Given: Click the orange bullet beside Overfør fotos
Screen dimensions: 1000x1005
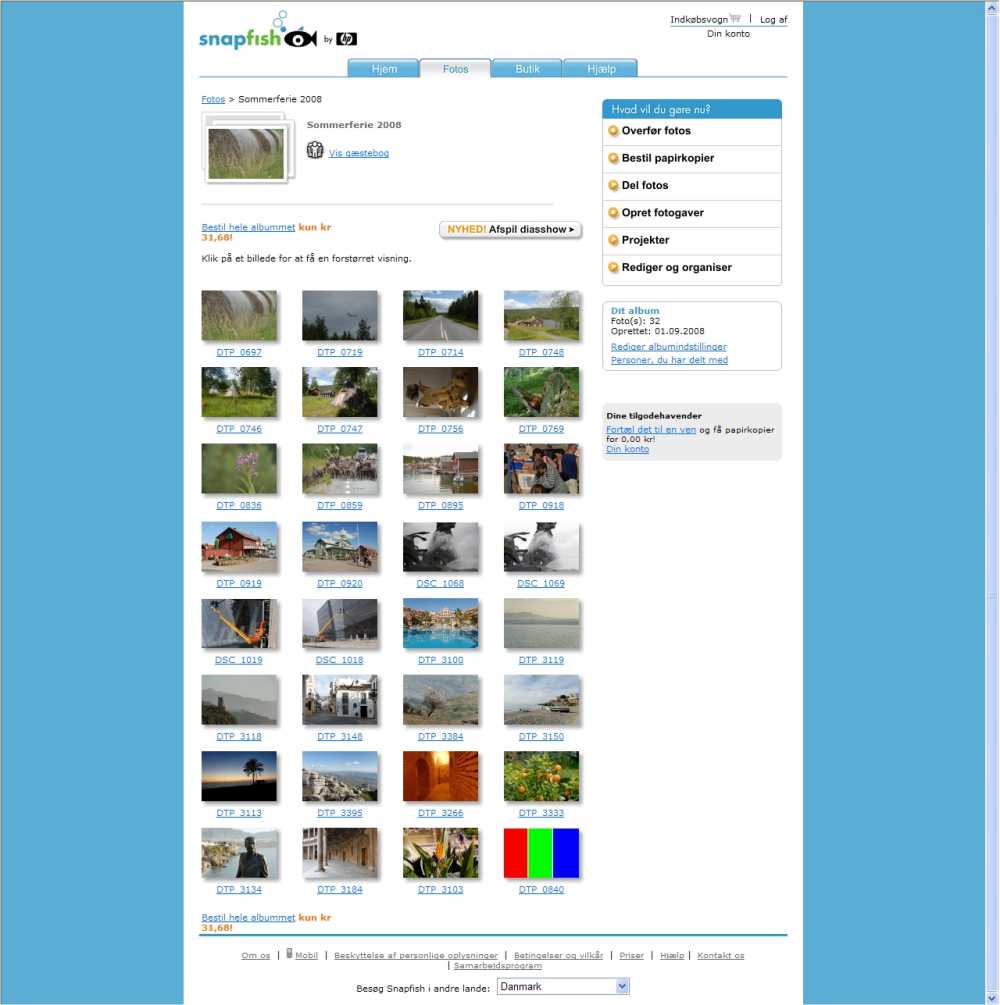Looking at the screenshot, I should point(613,131).
